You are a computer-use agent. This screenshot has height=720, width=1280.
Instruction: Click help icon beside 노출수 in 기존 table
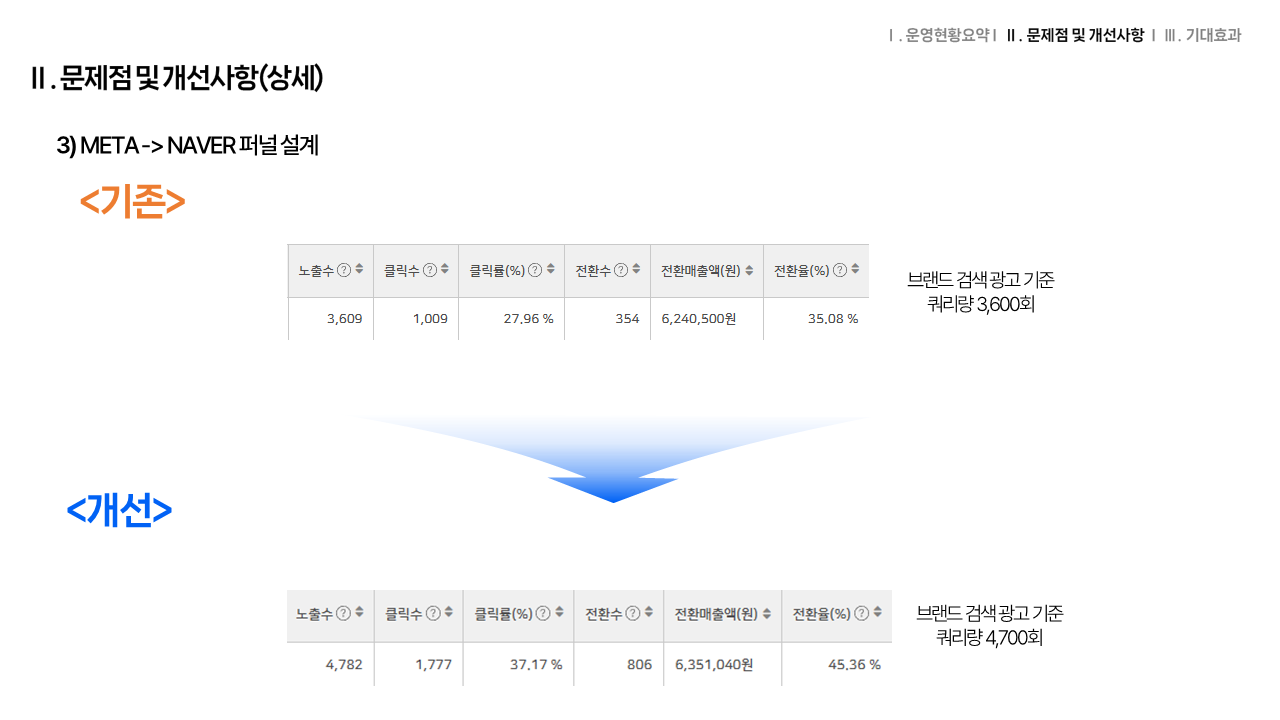coord(344,270)
